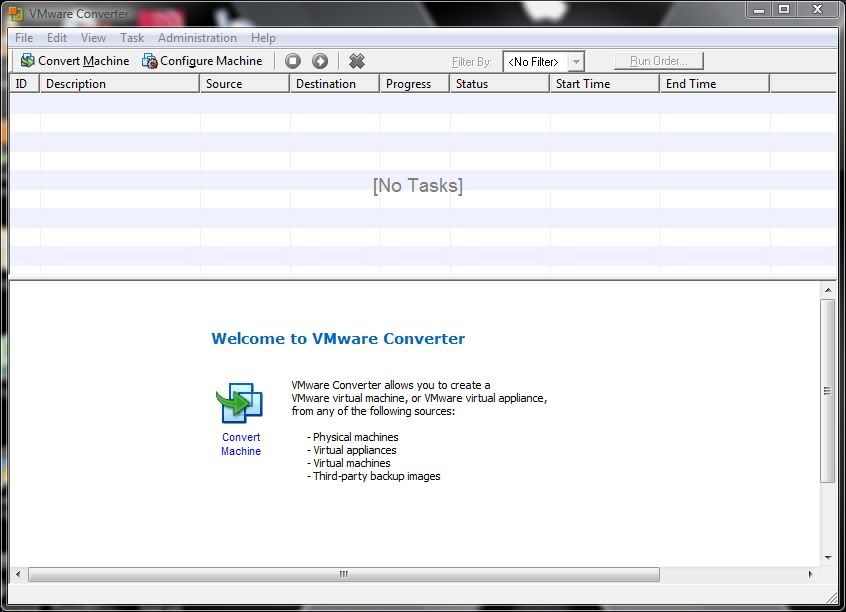
Task: Click the stop task toolbar icon
Action: click(293, 61)
